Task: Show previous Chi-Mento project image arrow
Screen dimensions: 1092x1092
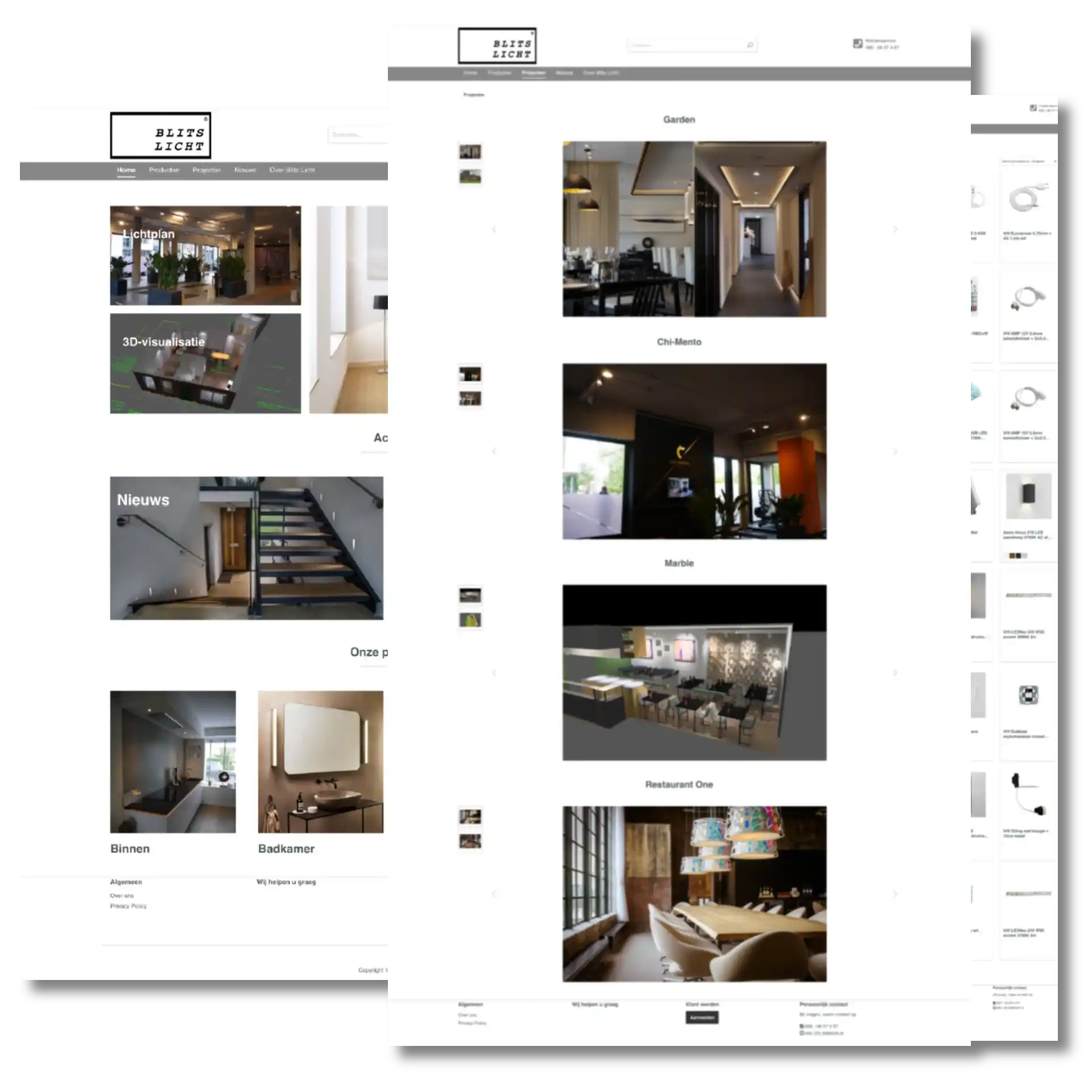Action: pyautogui.click(x=494, y=452)
